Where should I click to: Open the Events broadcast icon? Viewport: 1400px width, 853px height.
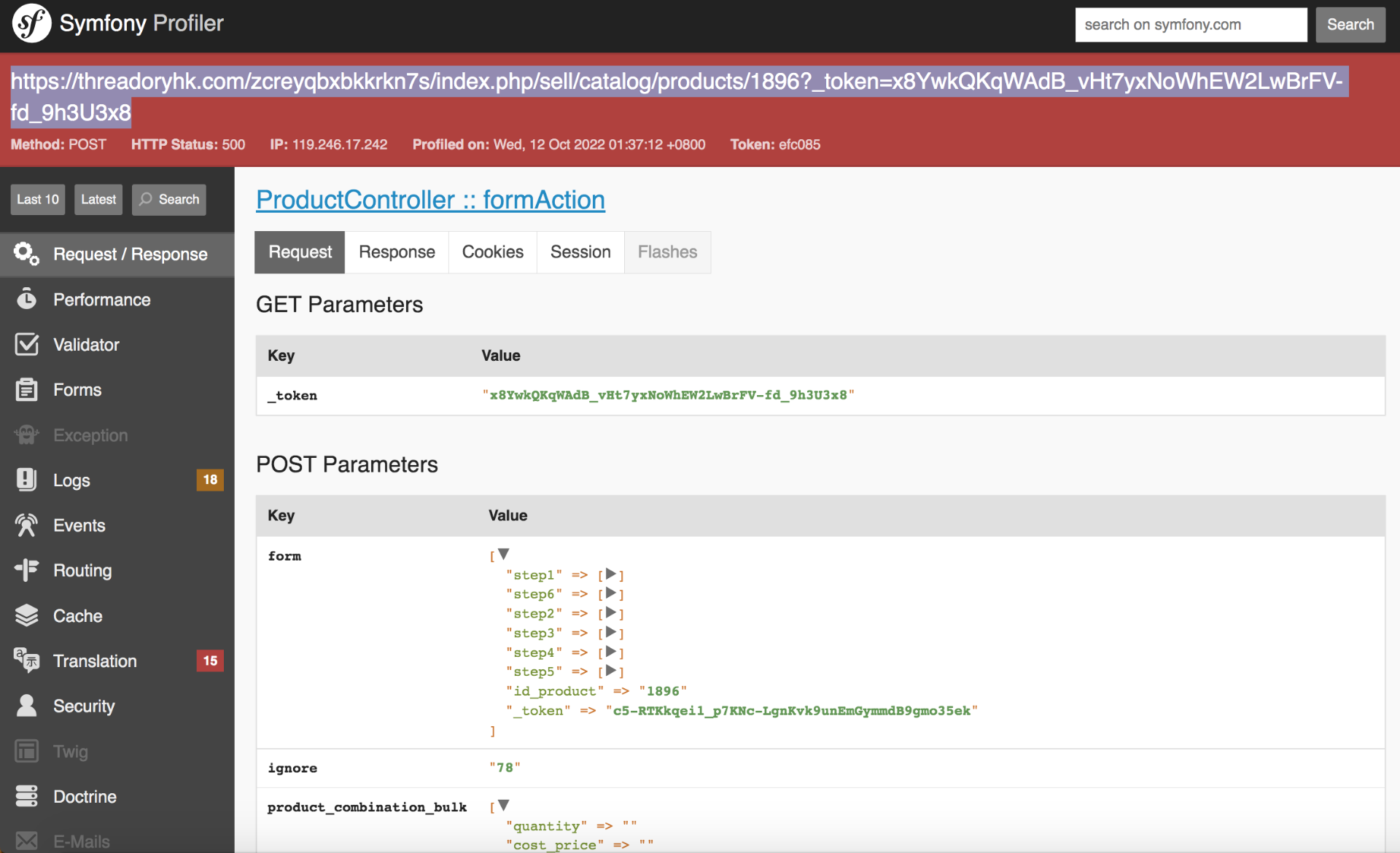27,525
